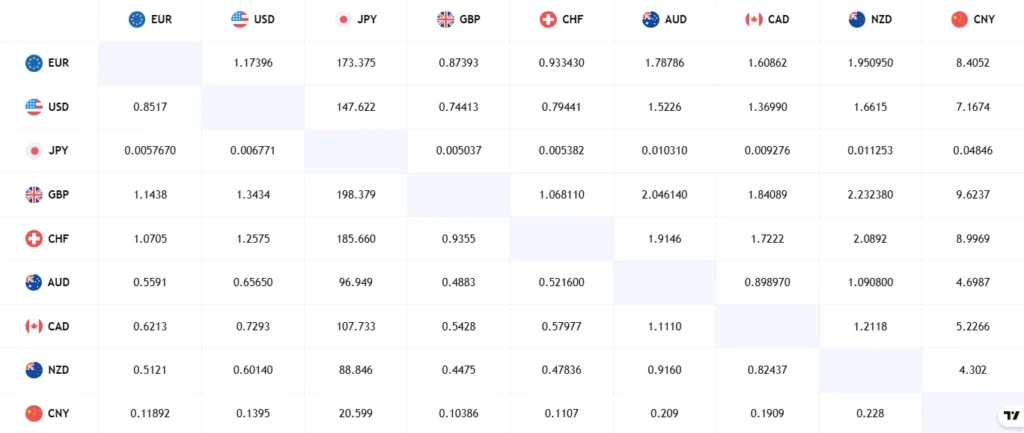This screenshot has width=1024, height=433.
Task: Click the Australia flag icon in column header
Action: tap(651, 19)
